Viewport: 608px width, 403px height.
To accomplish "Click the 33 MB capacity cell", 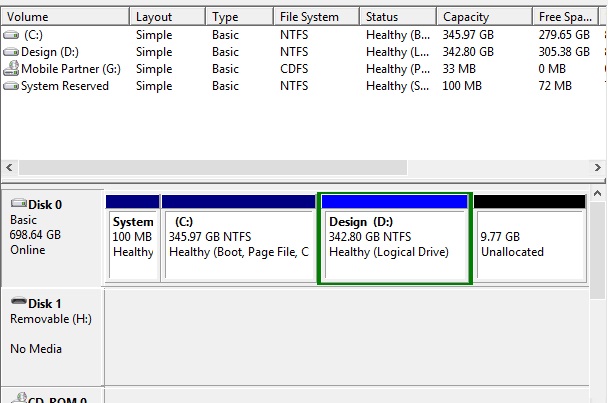I will pyautogui.click(x=459, y=69).
